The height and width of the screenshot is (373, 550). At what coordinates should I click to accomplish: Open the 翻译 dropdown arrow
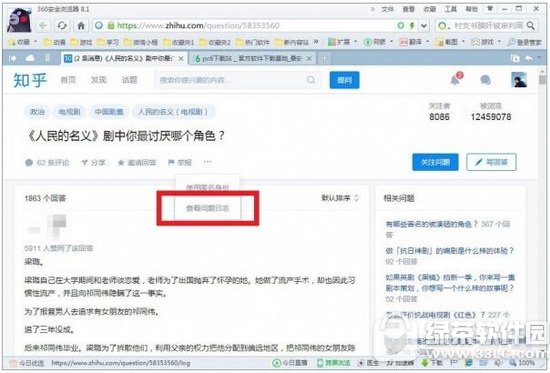pyautogui.click(x=427, y=42)
